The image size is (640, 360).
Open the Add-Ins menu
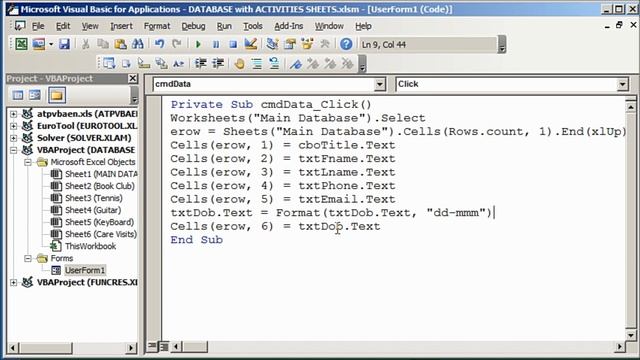[x=289, y=26]
